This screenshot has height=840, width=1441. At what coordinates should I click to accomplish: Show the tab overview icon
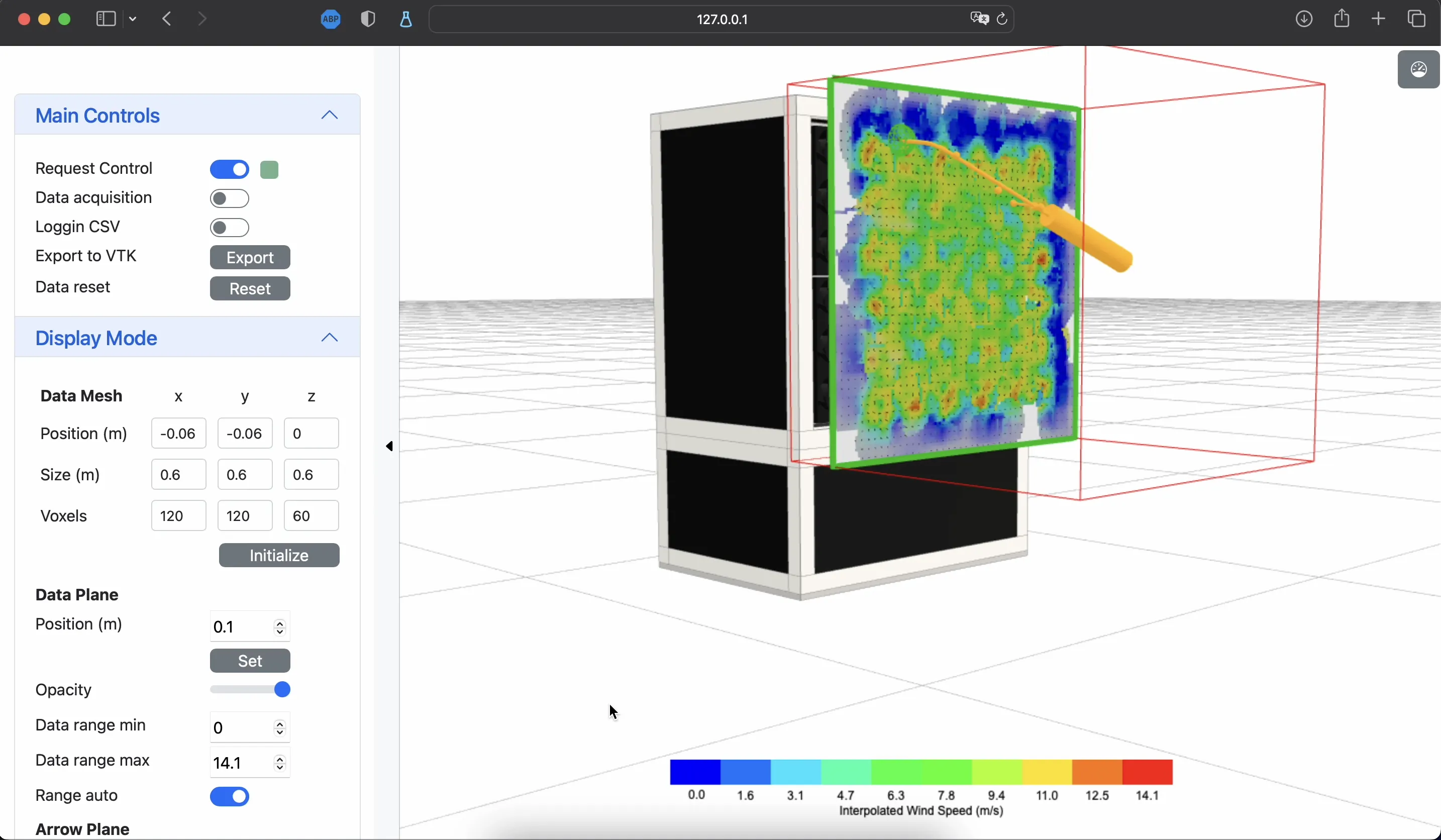click(x=1416, y=19)
